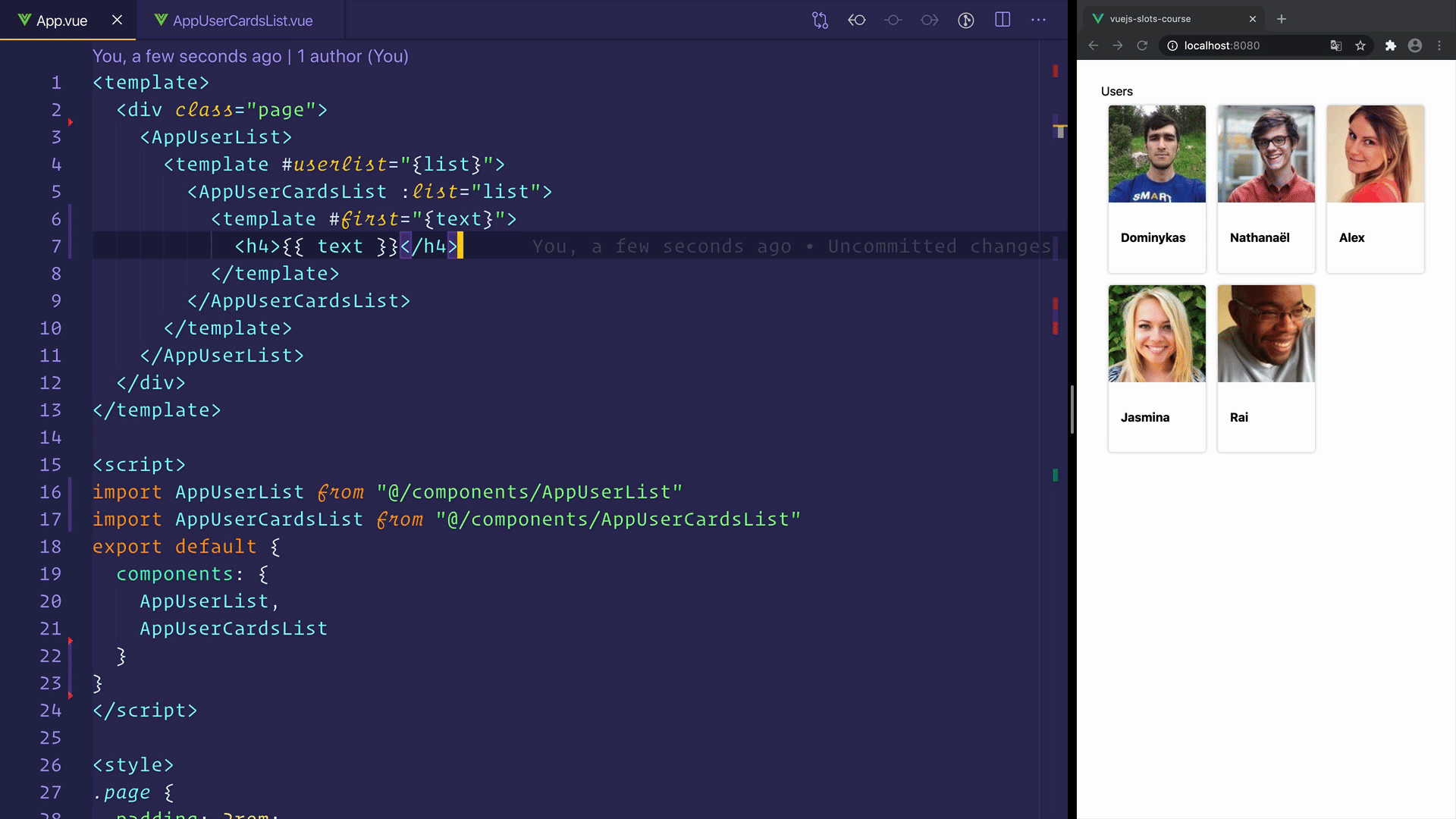1456x819 pixels.
Task: Click the name "Jasmina" on the card
Action: point(1145,417)
